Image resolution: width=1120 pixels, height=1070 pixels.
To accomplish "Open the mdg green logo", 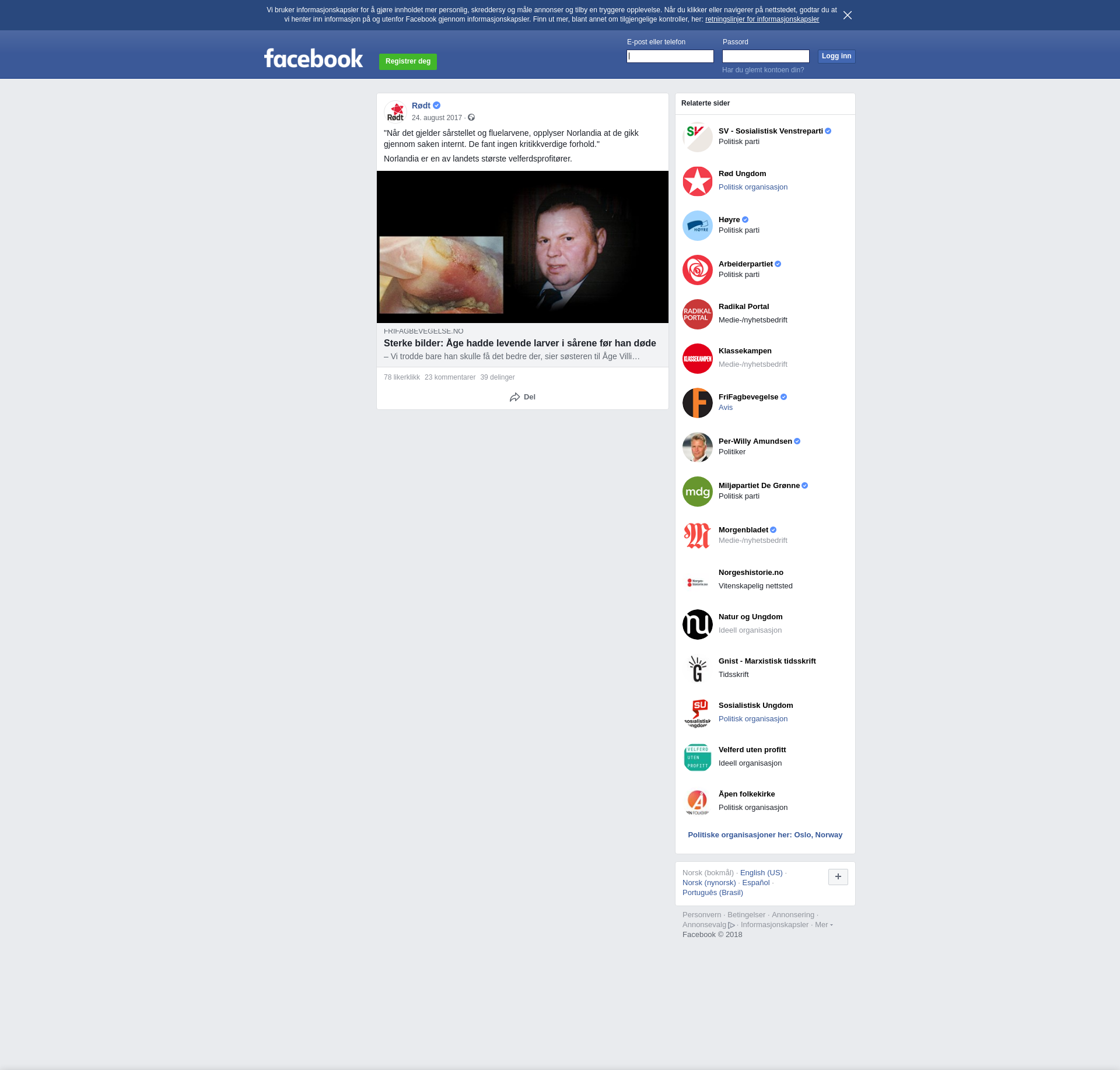I will pos(698,492).
